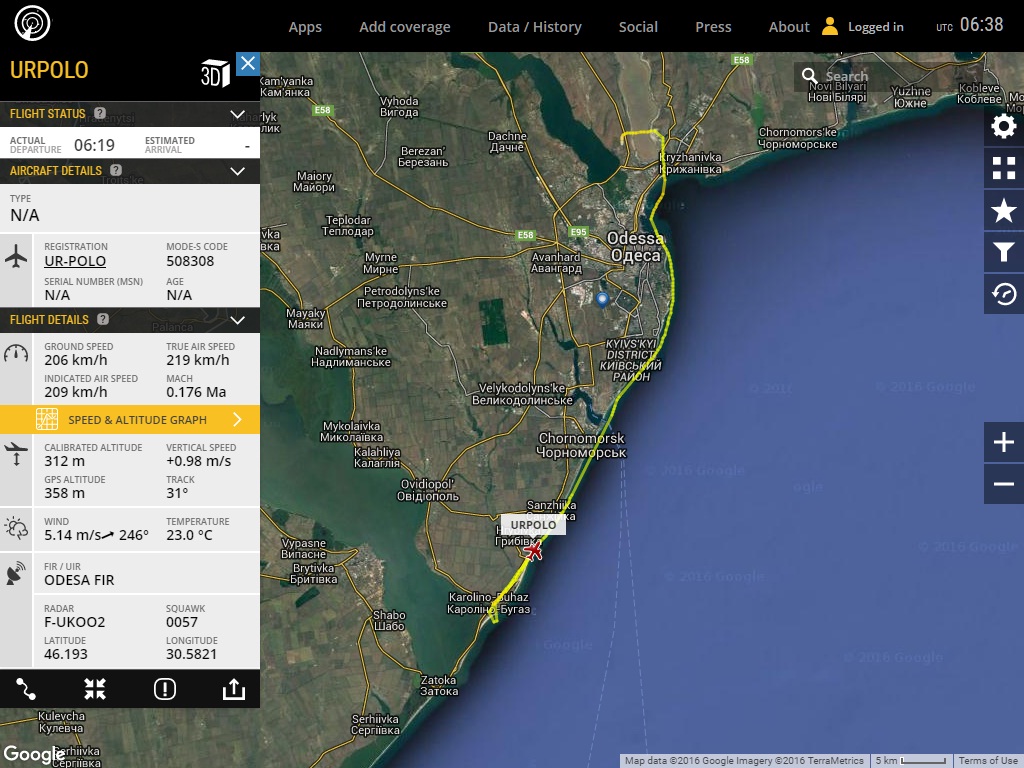The width and height of the screenshot is (1024, 768).
Task: Collapse the Flight Details section
Action: [x=237, y=320]
